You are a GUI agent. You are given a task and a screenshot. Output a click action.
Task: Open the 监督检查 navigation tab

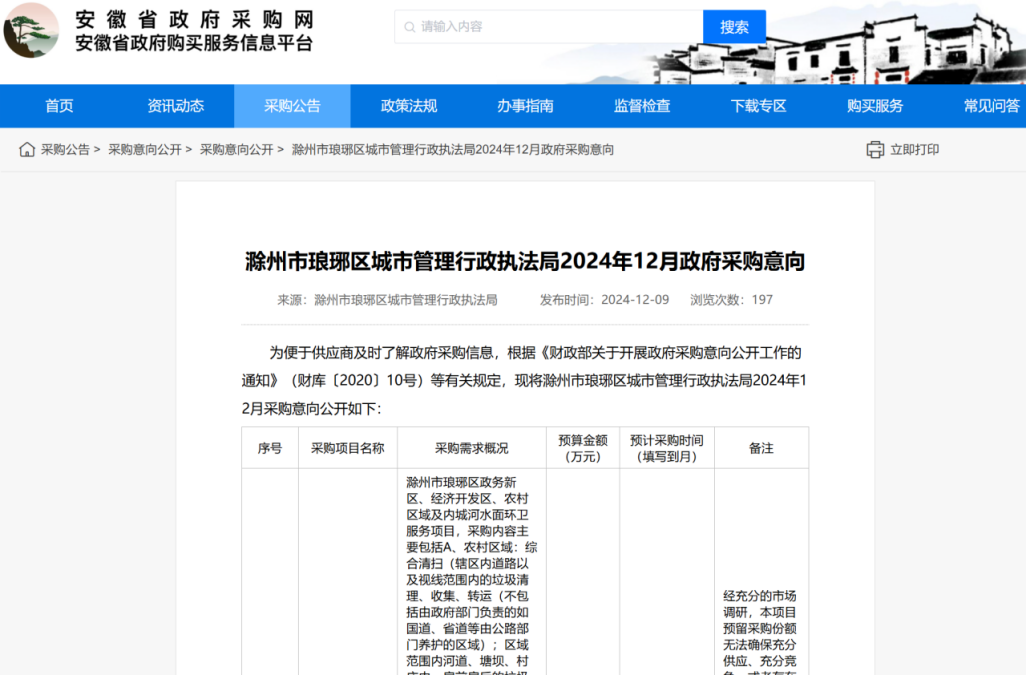[642, 106]
